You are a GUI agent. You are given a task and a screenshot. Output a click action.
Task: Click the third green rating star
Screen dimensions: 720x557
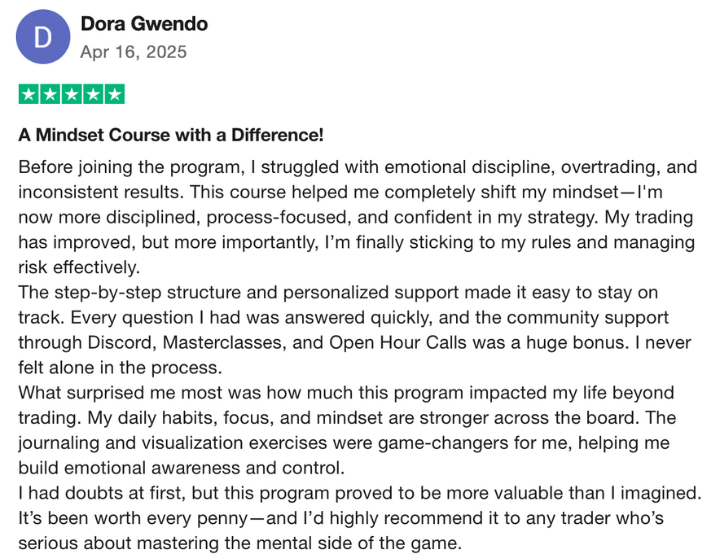[x=72, y=94]
